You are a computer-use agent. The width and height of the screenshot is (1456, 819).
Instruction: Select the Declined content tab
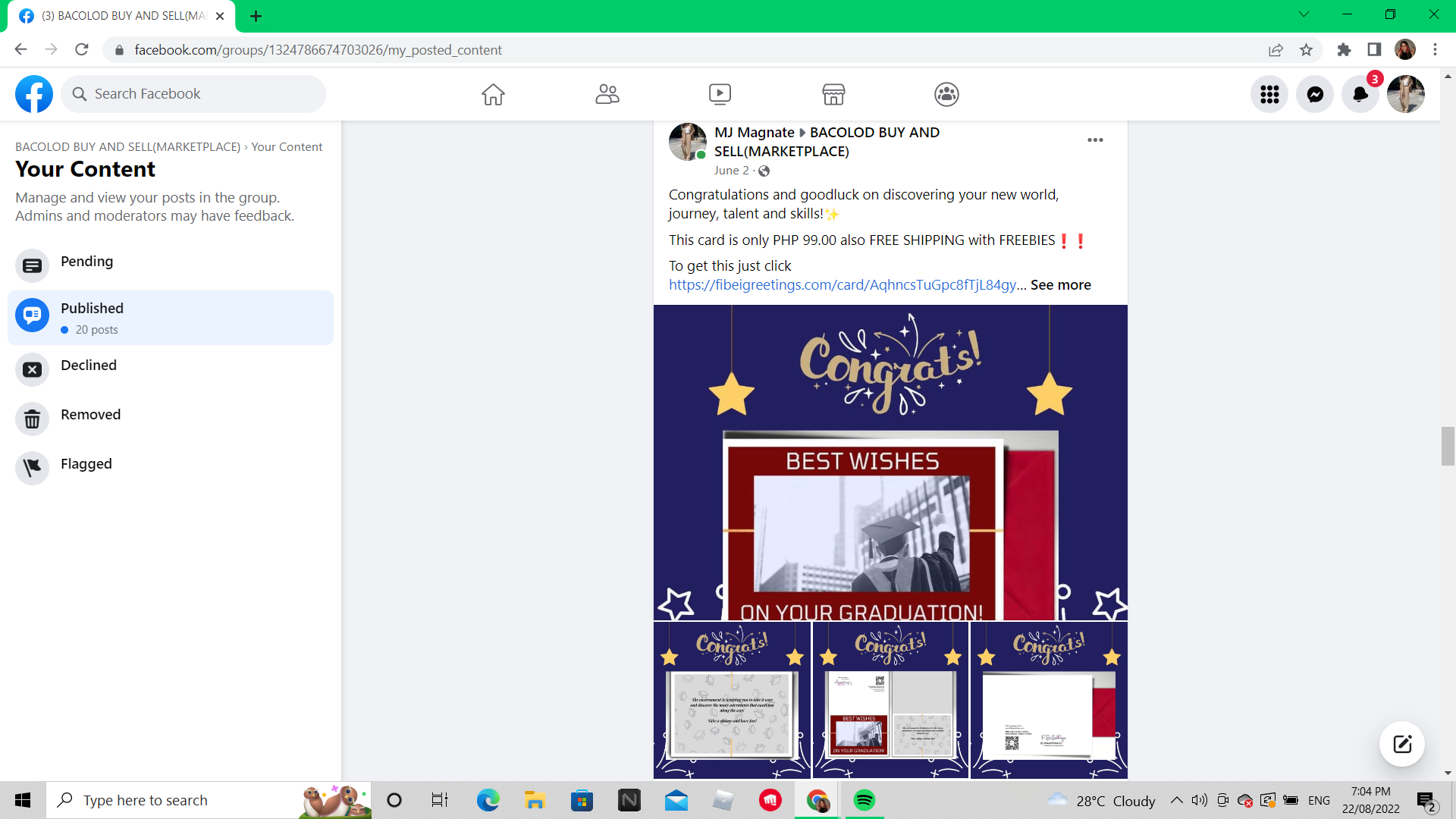coord(89,366)
